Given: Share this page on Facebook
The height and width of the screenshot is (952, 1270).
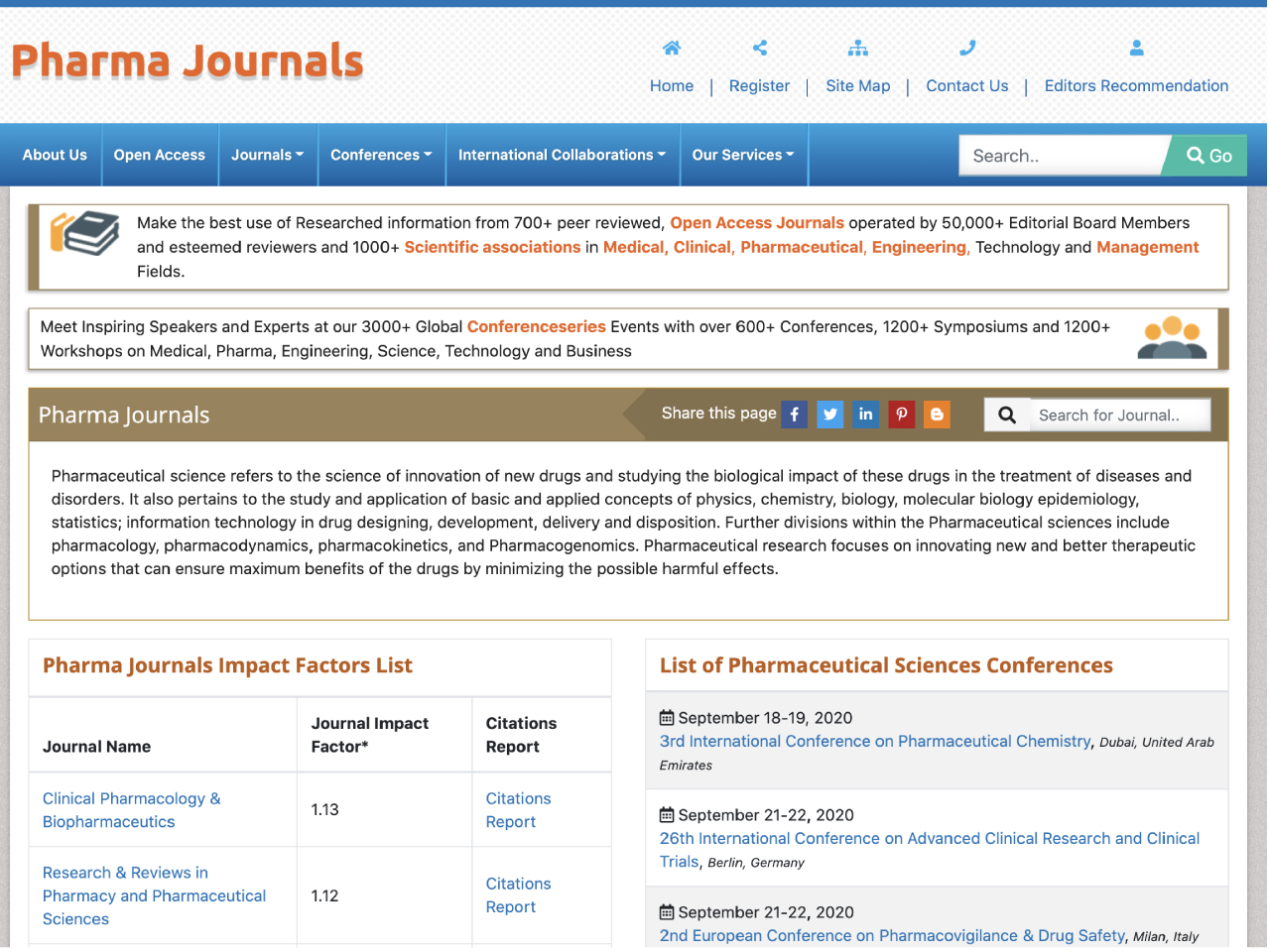Looking at the screenshot, I should pos(794,415).
